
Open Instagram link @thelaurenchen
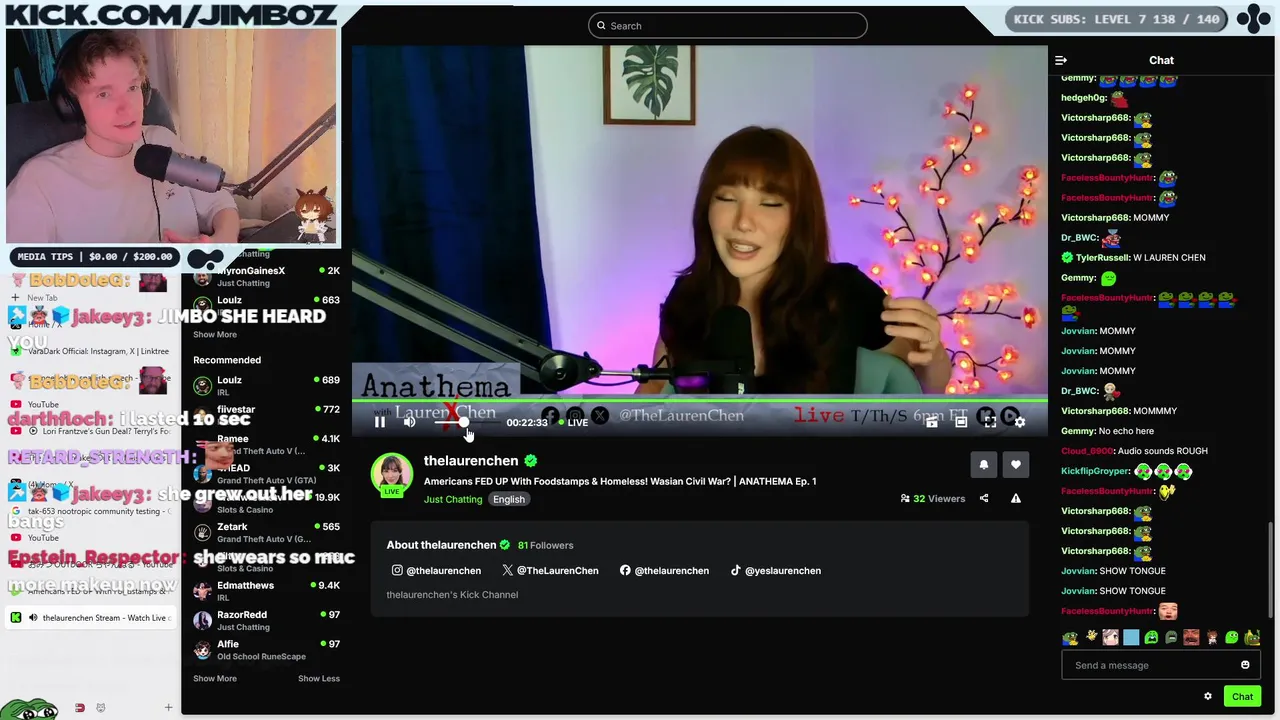(436, 570)
